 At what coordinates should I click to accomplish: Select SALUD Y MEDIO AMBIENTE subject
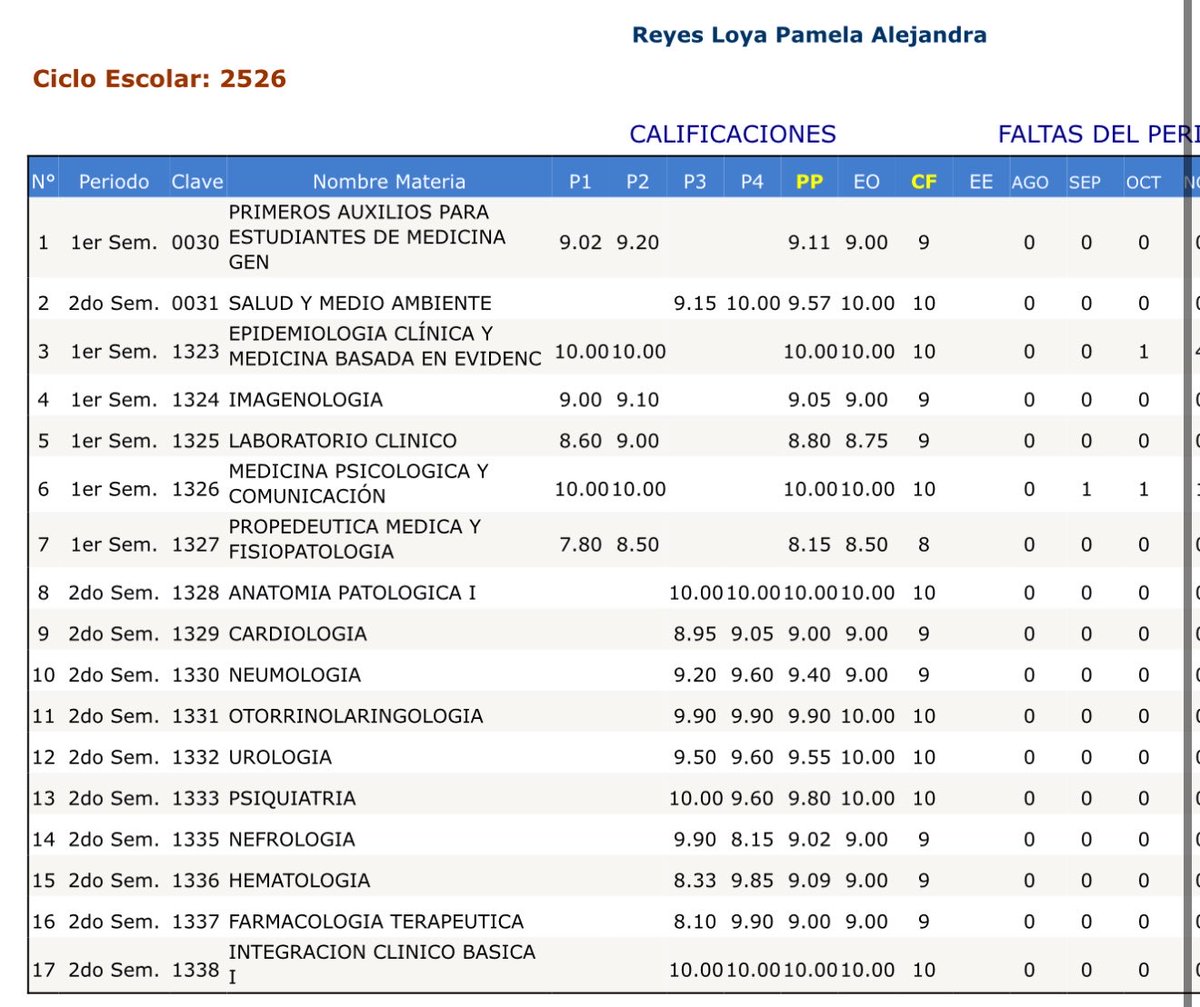(360, 303)
